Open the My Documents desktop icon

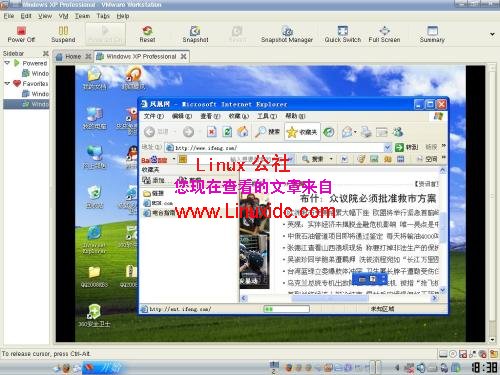click(x=94, y=79)
